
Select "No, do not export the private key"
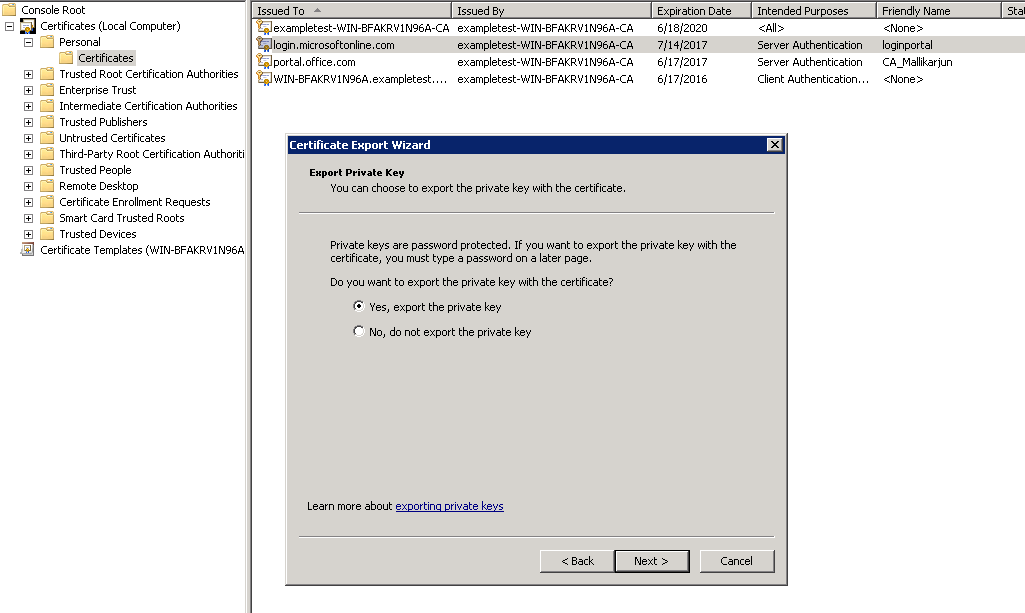click(358, 331)
